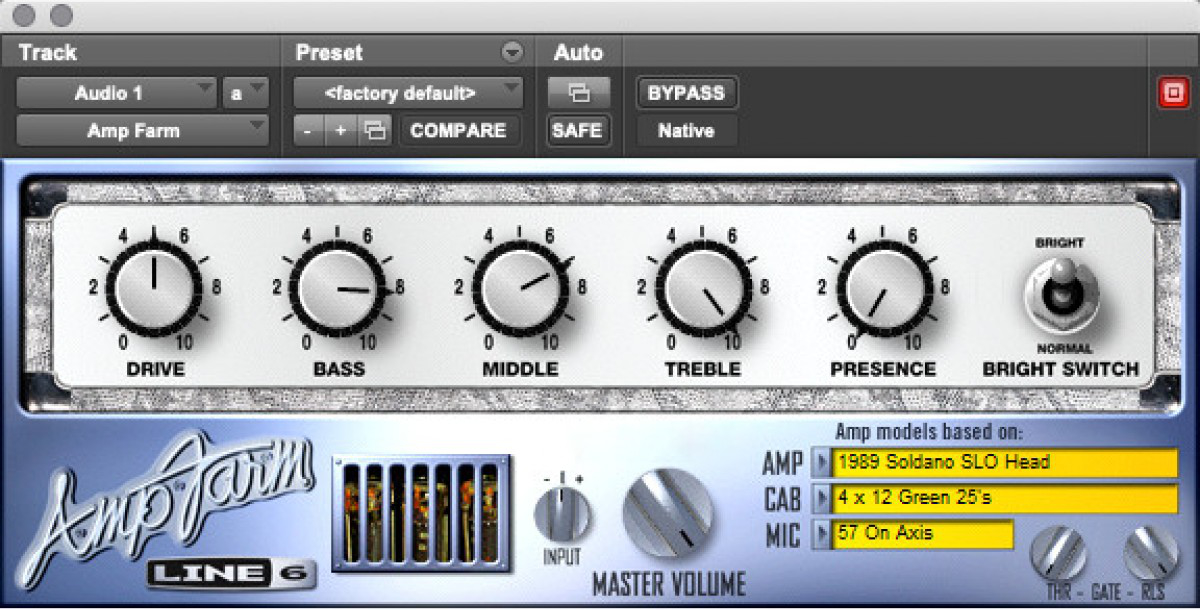Viewport: 1200px width, 610px height.
Task: Open the factory default preset dropdown
Action: tap(408, 92)
